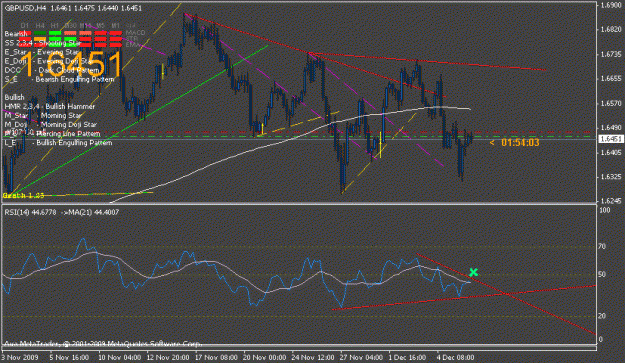625x363 pixels.
Task: Select the Evening Doji Star legend entry
Action: [49, 61]
